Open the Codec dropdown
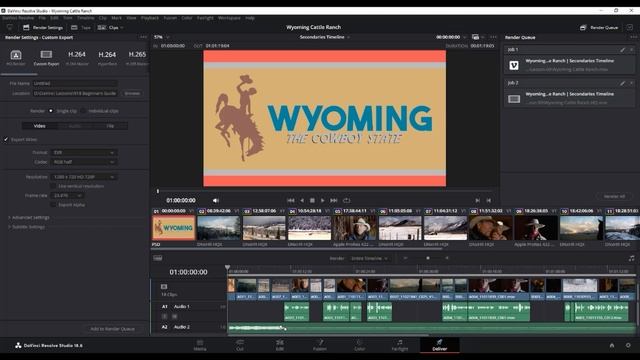This screenshot has width=640, height=360. (84, 162)
